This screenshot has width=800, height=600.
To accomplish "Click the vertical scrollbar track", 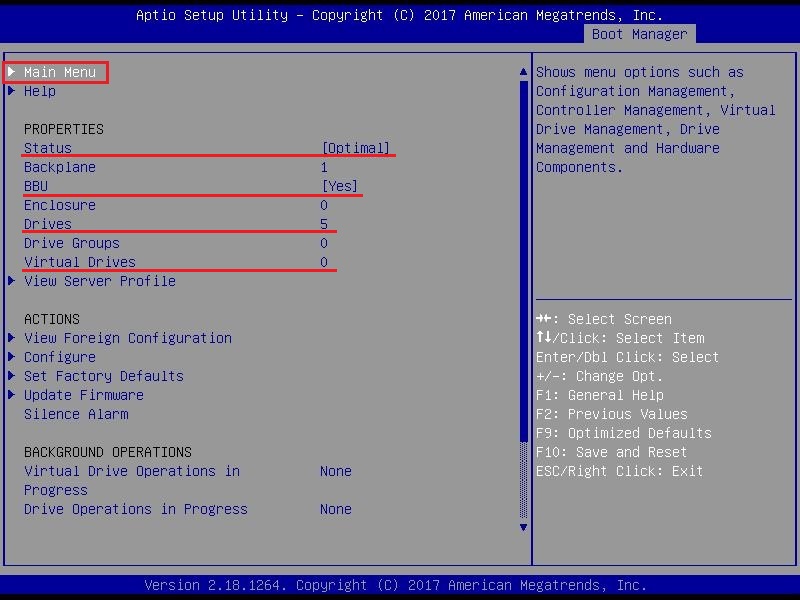I will point(522,300).
